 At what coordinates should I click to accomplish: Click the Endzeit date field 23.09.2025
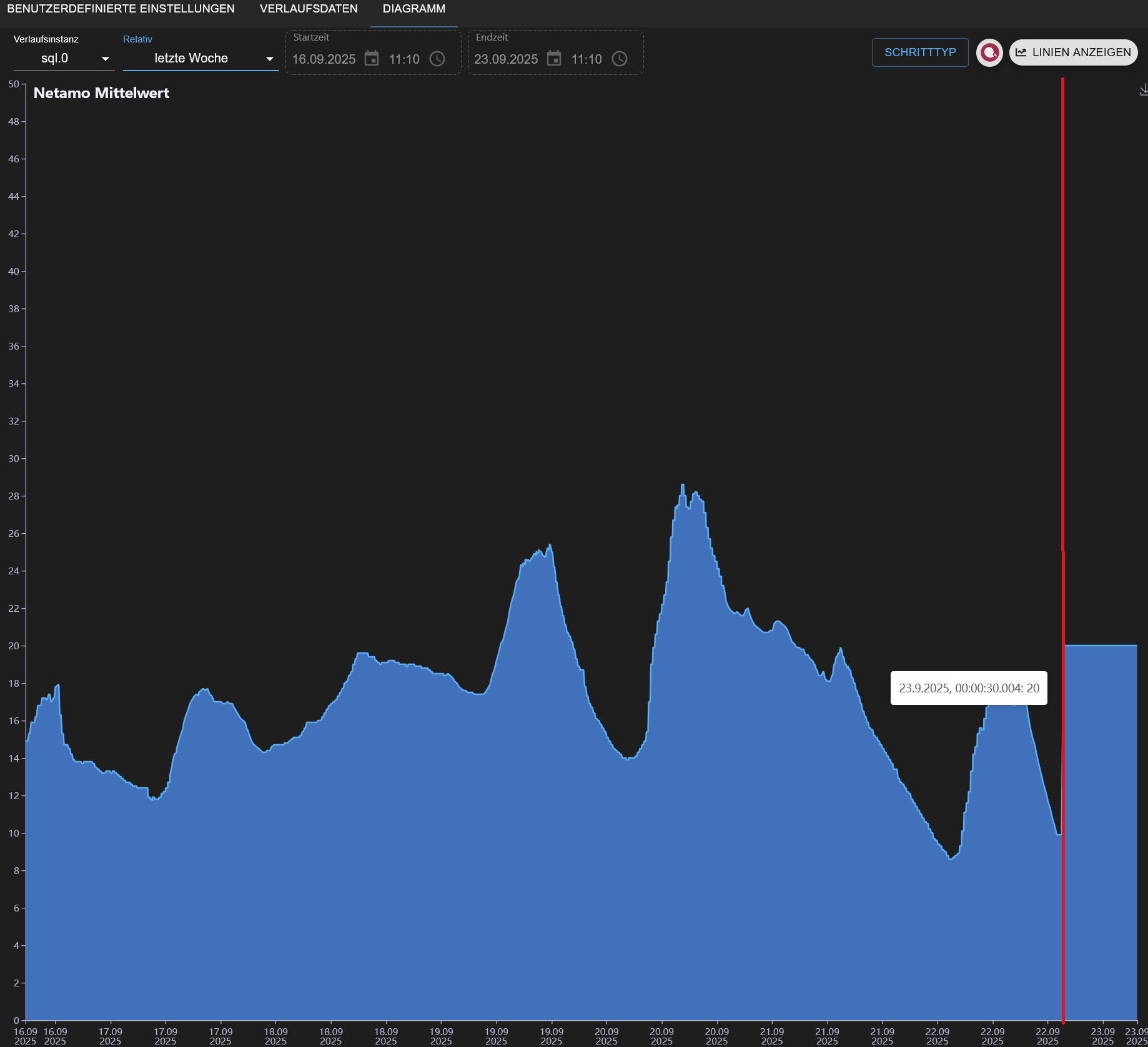coord(505,59)
